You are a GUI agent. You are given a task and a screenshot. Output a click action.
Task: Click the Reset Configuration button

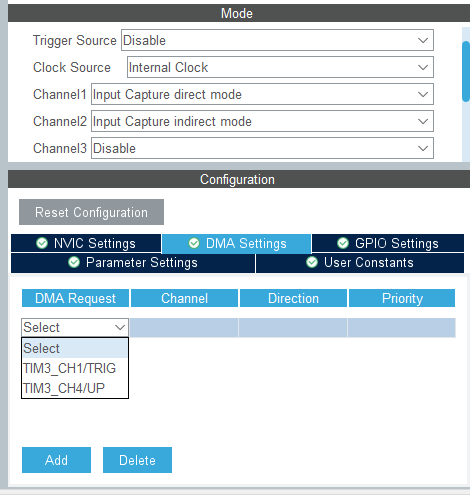[91, 212]
